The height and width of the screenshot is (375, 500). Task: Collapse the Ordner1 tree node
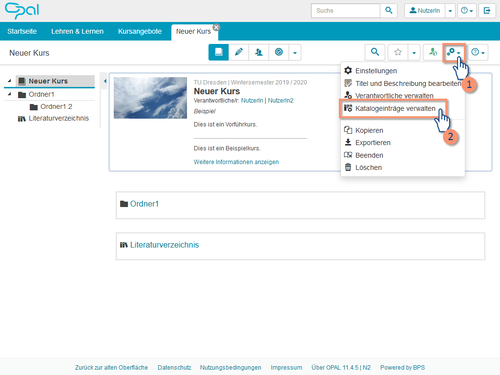(10, 94)
